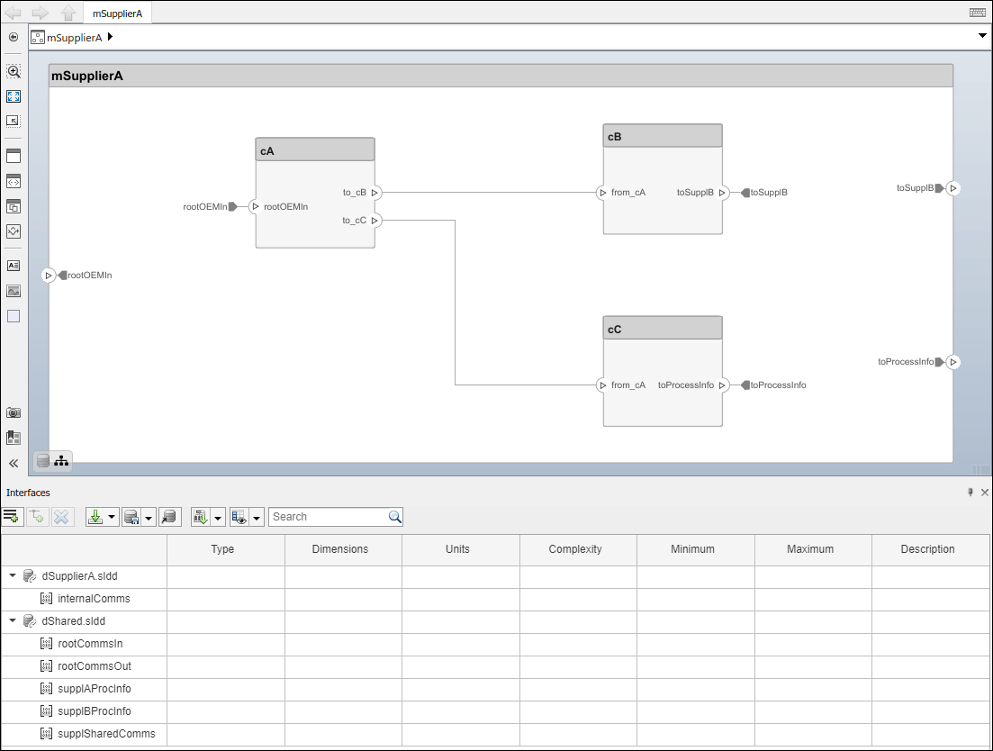The width and height of the screenshot is (993, 751).
Task: Click the Fit to View icon
Action: coord(13,96)
